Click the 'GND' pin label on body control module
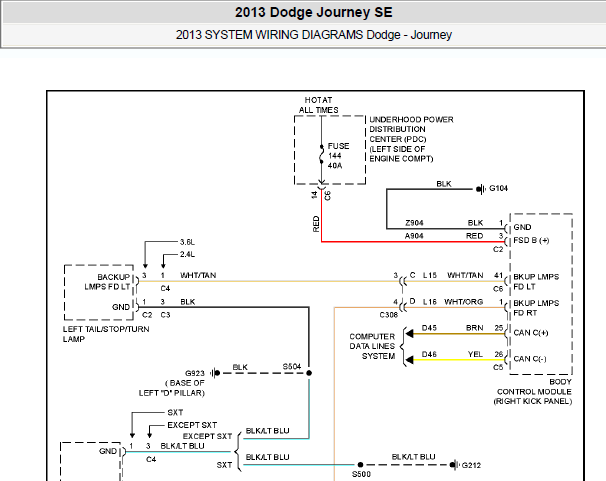 tap(522, 227)
